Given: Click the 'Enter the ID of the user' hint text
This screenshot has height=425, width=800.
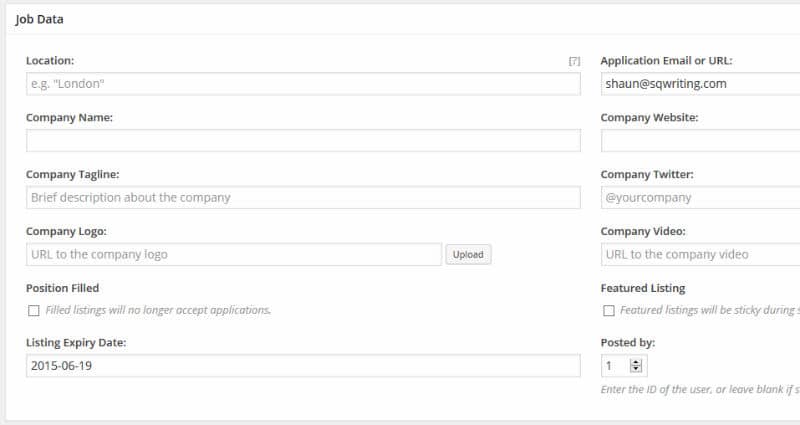Looking at the screenshot, I should coord(700,389).
